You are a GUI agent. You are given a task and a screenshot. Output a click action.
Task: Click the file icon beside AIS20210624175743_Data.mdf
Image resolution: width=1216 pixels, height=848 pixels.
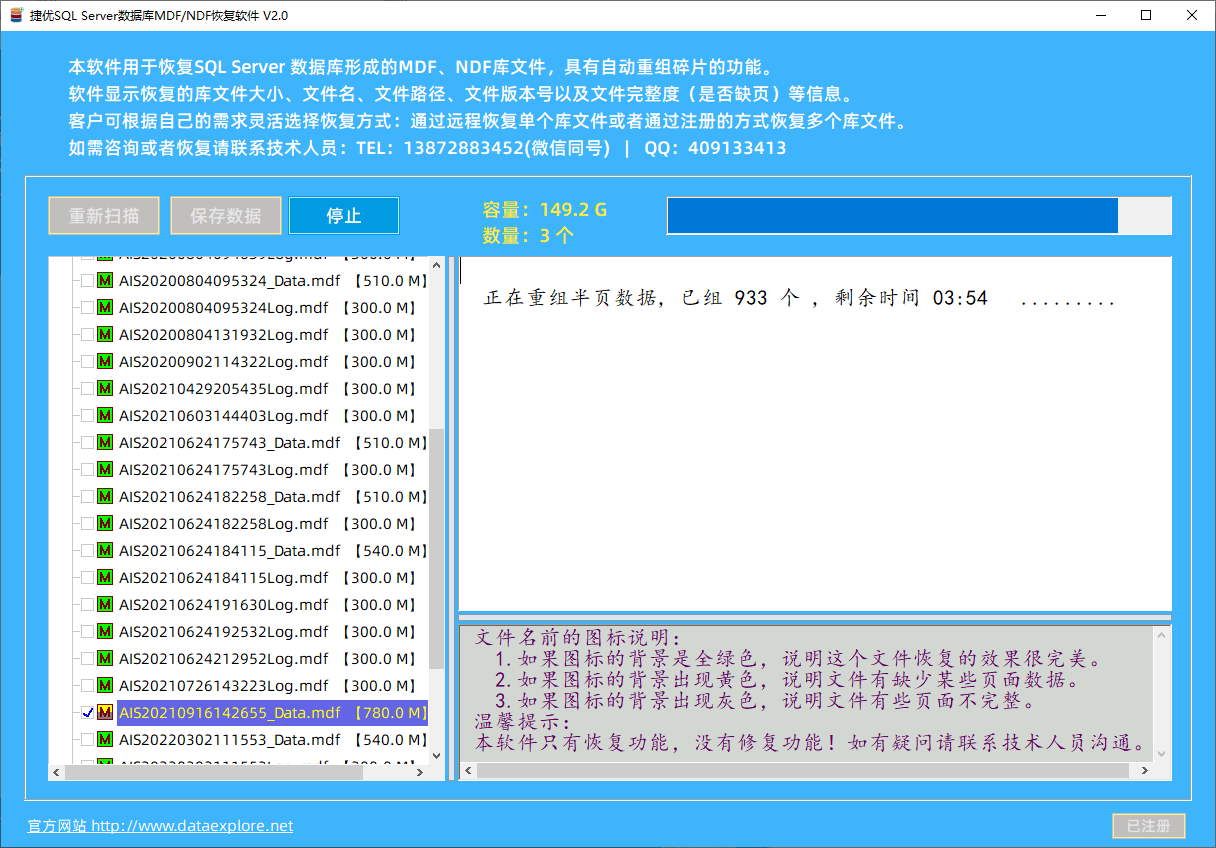pyautogui.click(x=105, y=443)
